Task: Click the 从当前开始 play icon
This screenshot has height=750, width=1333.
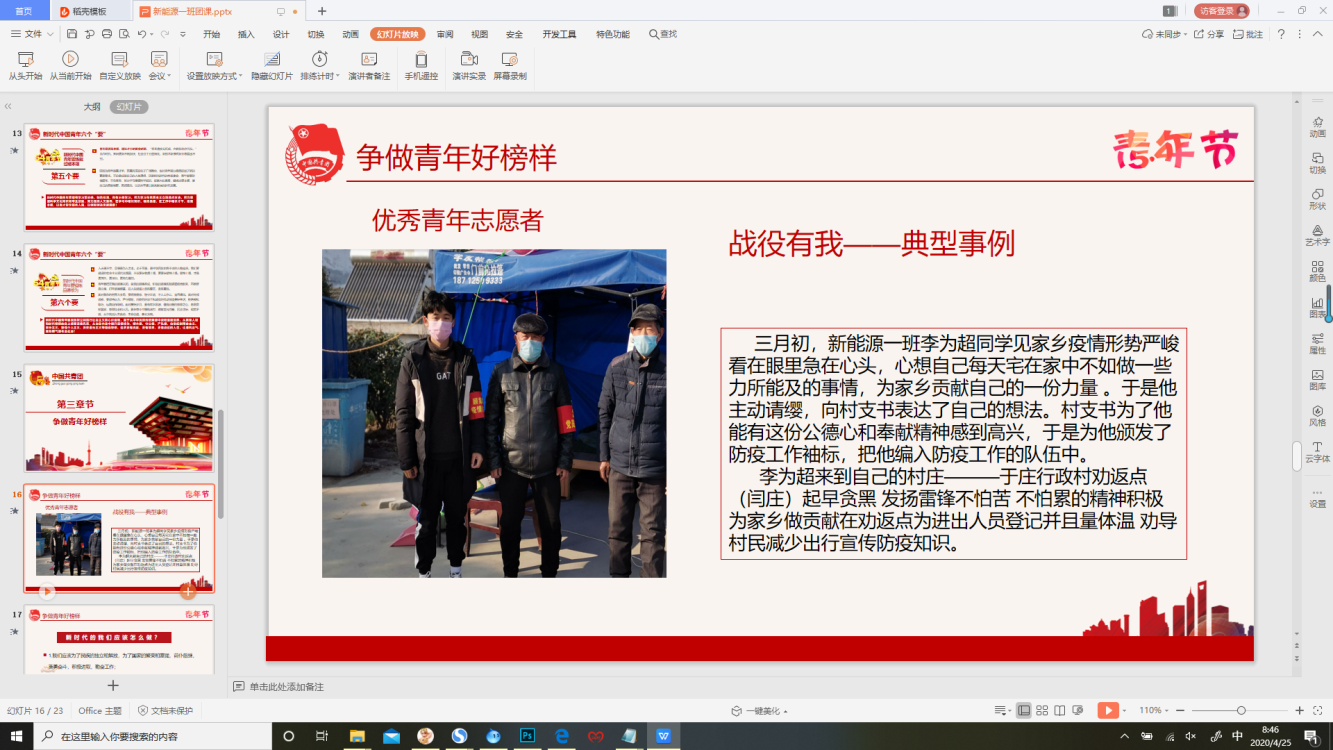Action: 70,59
